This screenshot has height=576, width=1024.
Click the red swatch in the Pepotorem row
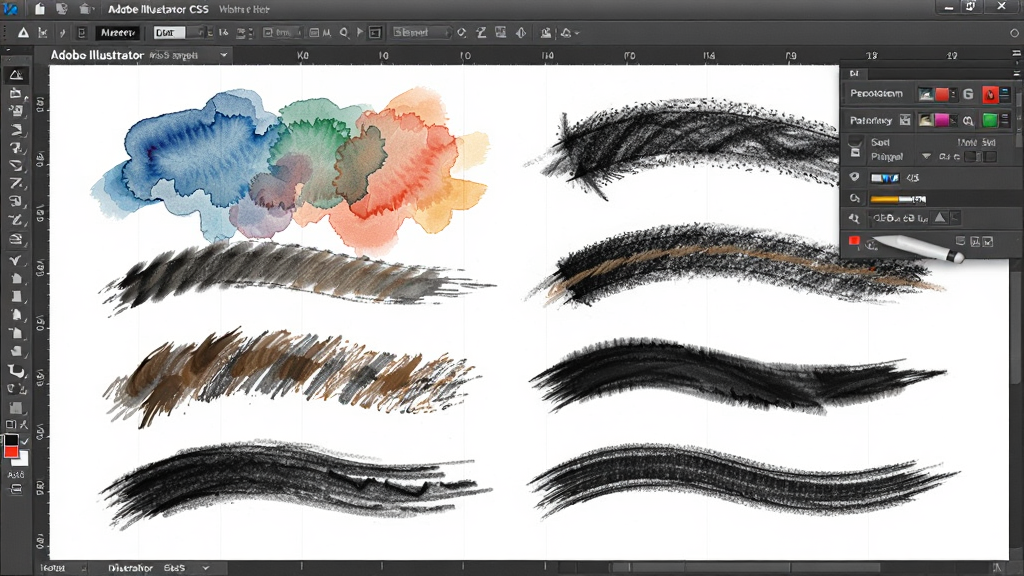(942, 94)
